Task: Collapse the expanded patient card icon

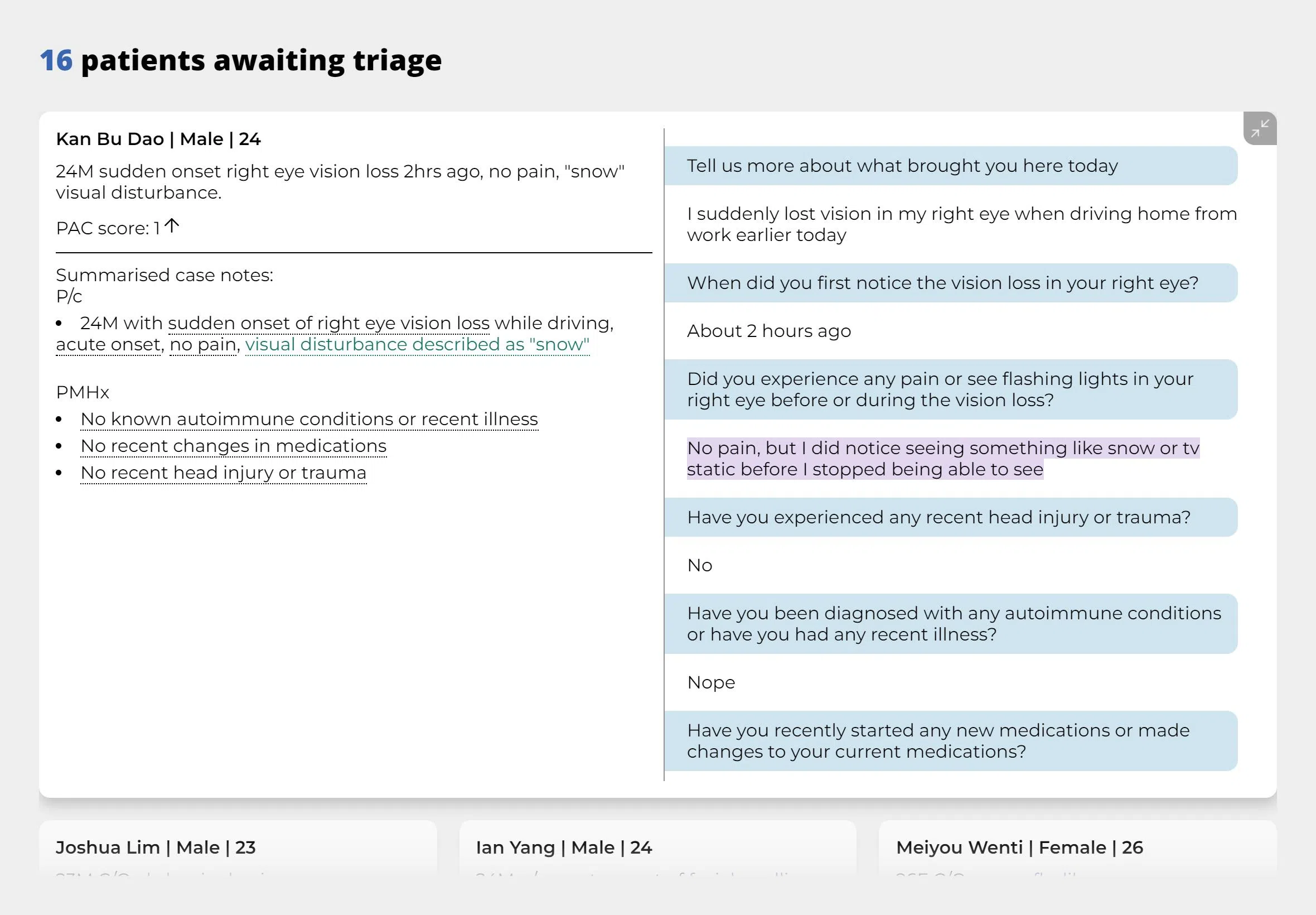Action: coord(1259,128)
